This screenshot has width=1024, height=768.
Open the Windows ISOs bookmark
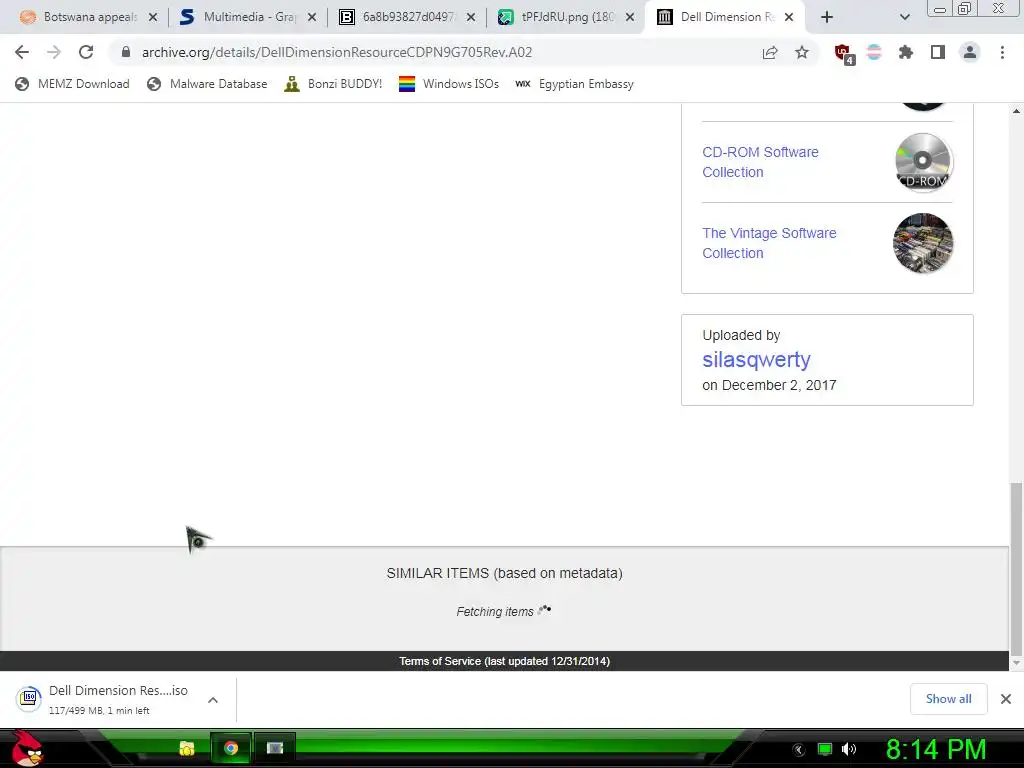449,84
